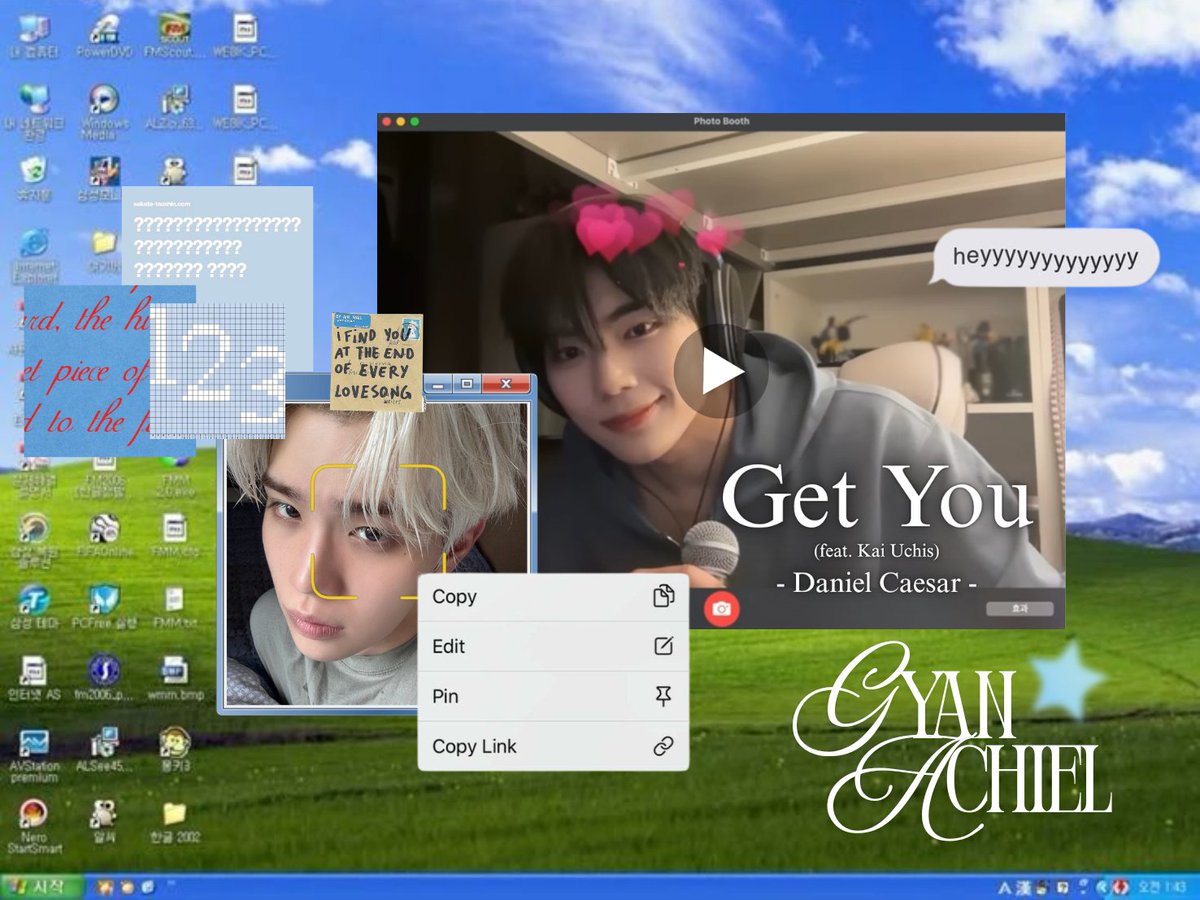Click the copy icon in the context menu
Viewport: 1200px width, 900px height.
pyautogui.click(x=663, y=597)
